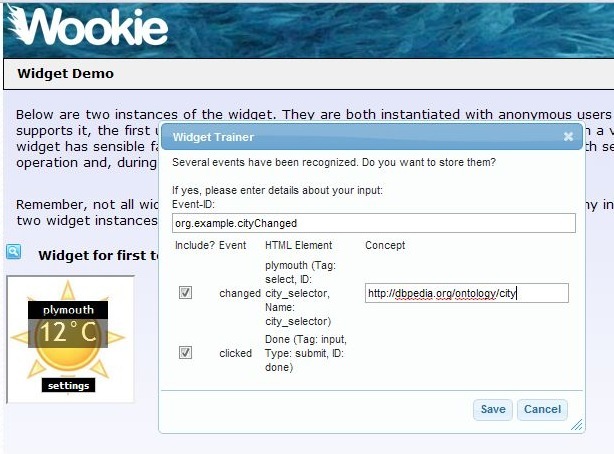Click the Concept column header

(385, 245)
